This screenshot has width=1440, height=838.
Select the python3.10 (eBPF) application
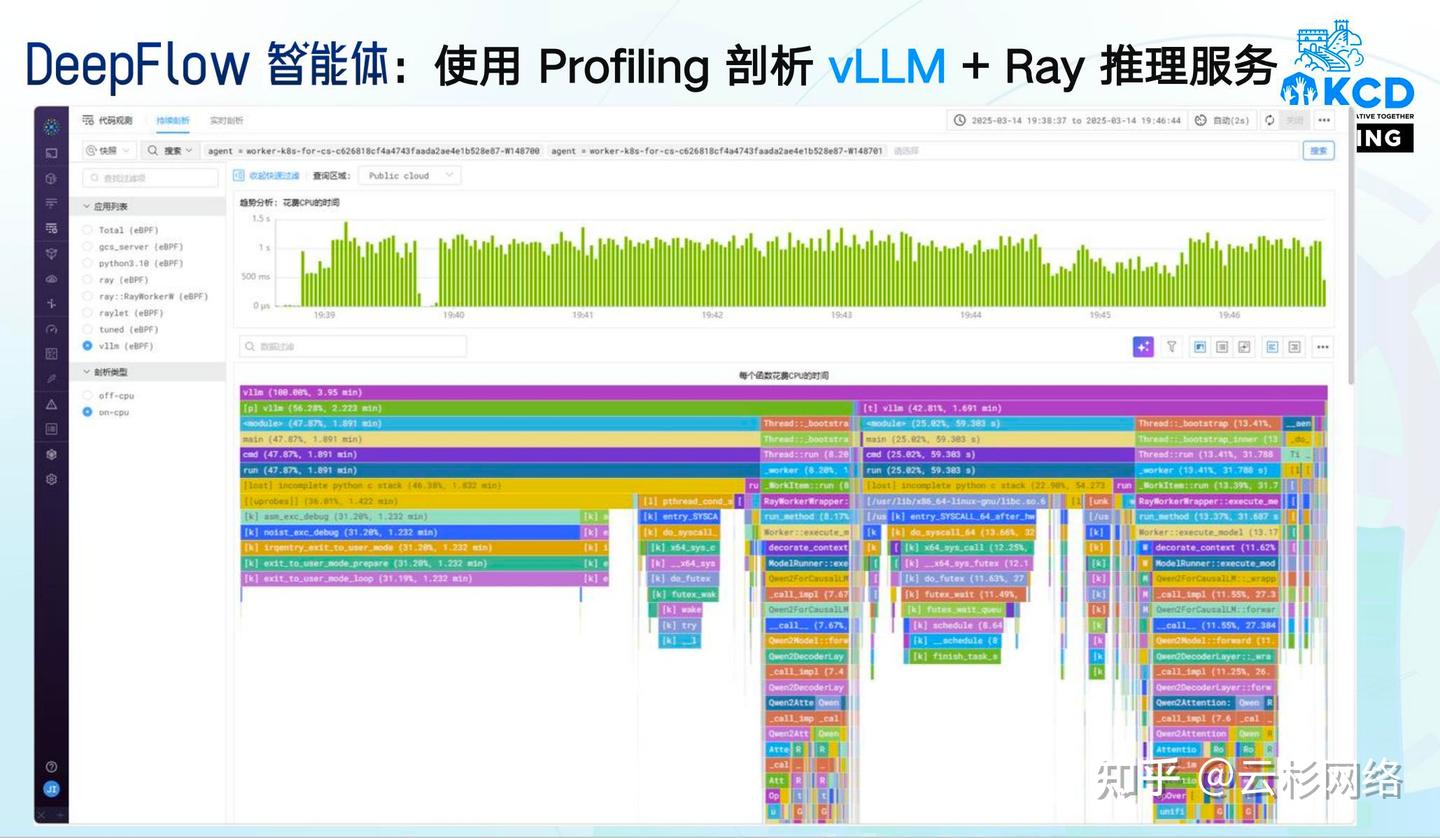tap(133, 263)
